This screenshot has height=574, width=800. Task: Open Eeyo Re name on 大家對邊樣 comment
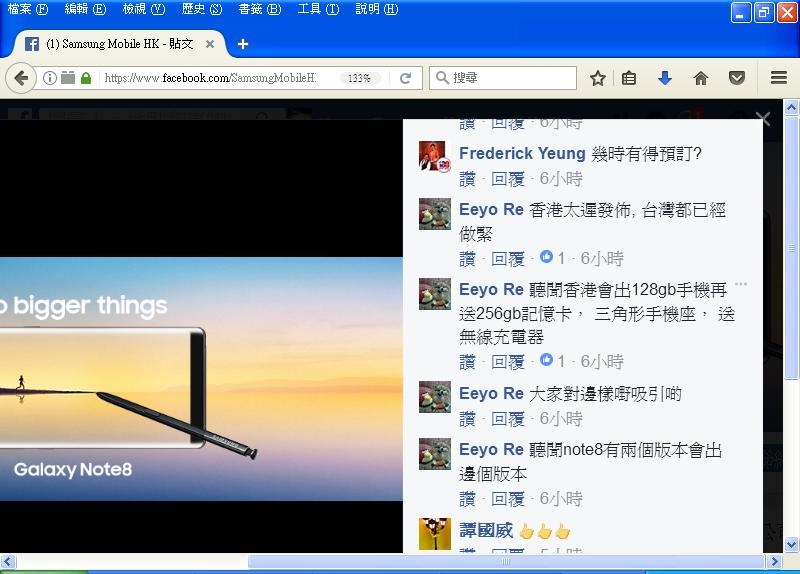point(491,393)
